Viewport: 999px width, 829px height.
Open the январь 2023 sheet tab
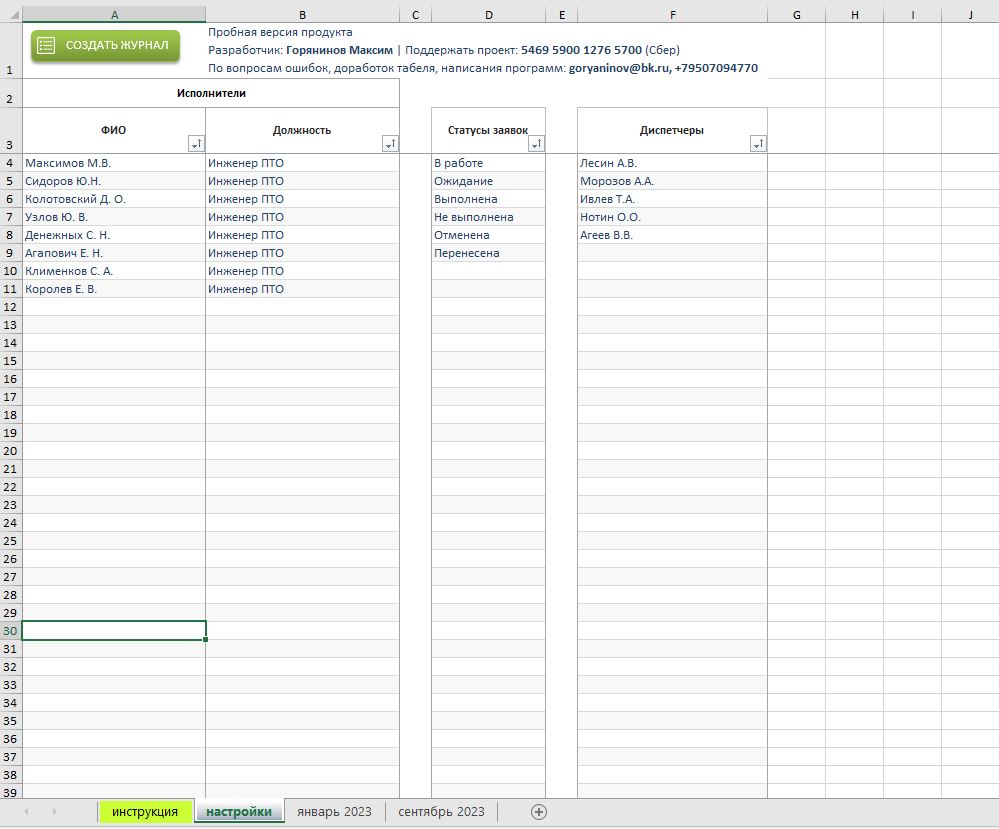tap(334, 812)
